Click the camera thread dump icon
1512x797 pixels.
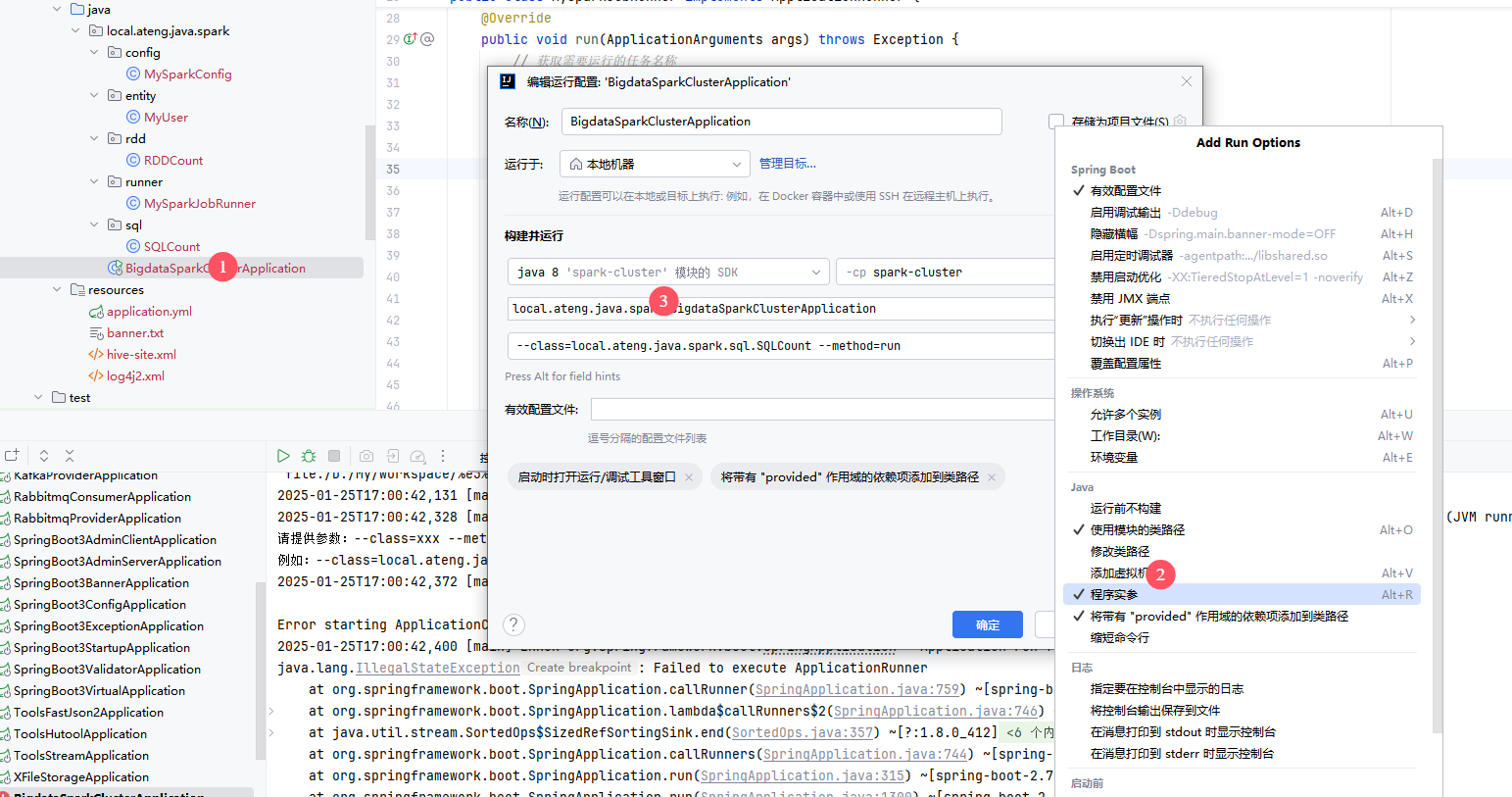pyautogui.click(x=366, y=456)
